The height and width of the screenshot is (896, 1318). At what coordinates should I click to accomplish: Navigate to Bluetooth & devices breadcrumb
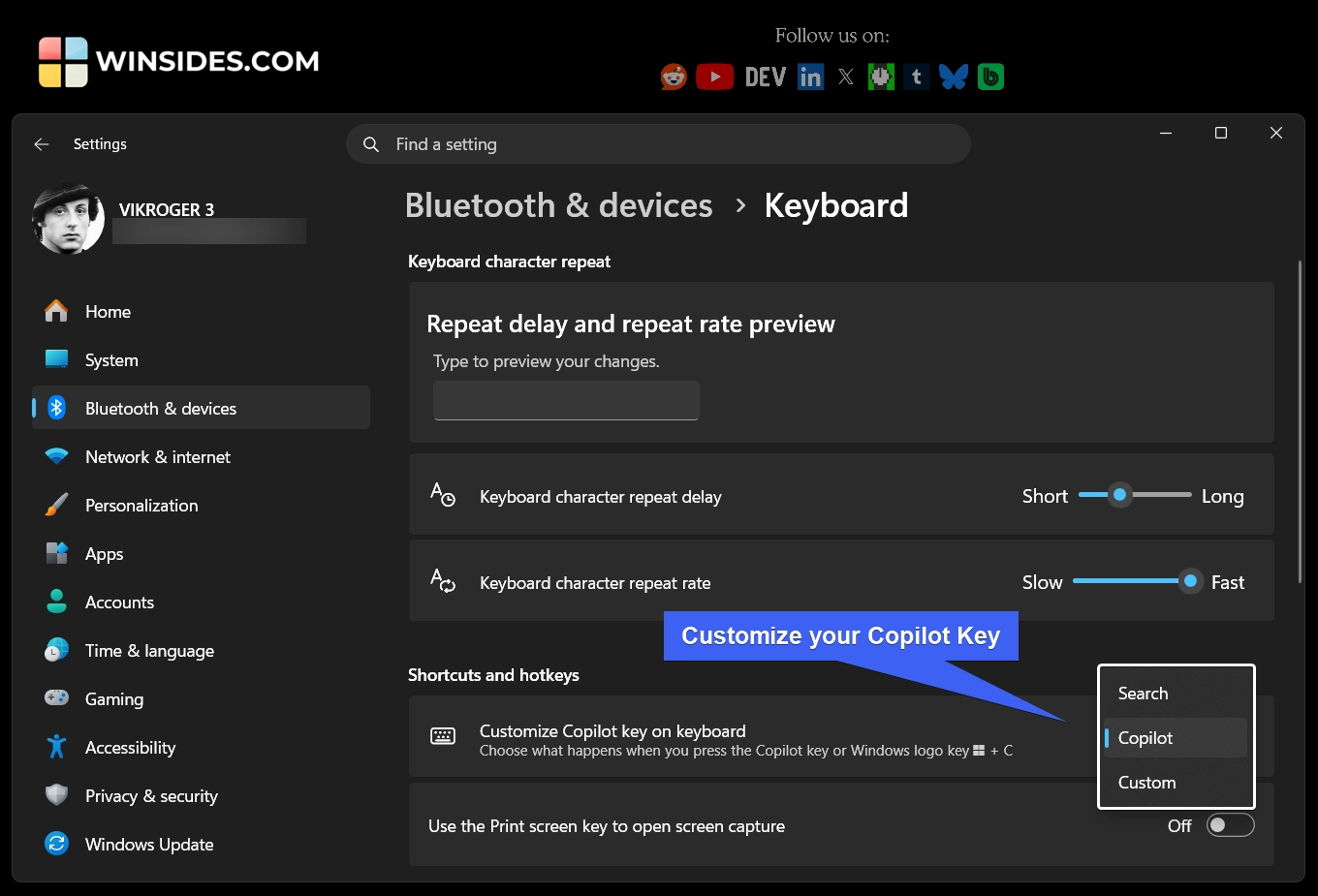tap(558, 204)
